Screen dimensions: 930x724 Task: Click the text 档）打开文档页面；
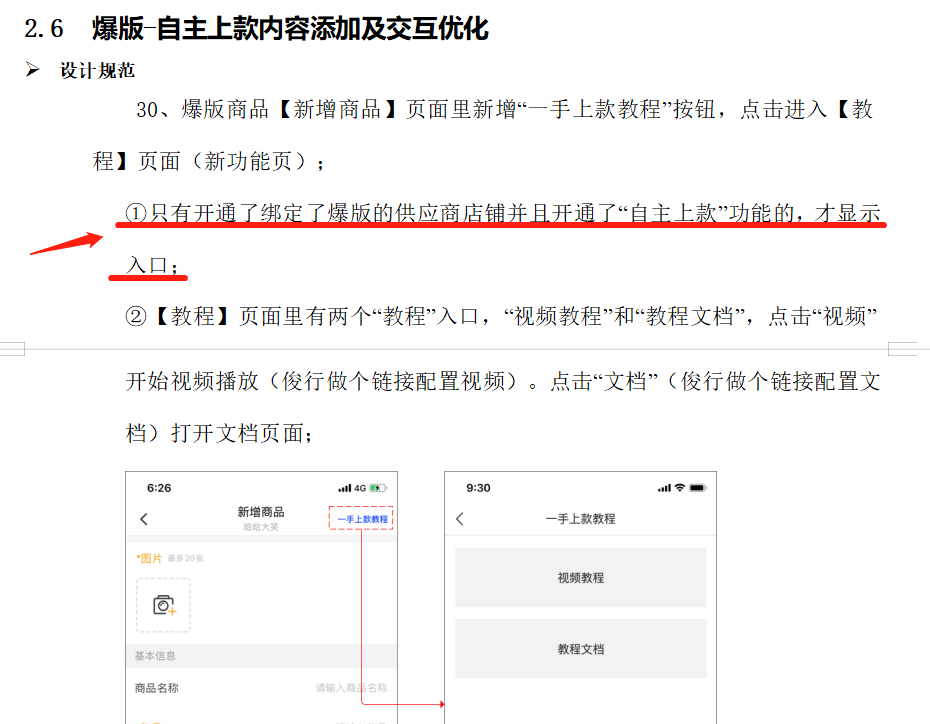tap(219, 433)
